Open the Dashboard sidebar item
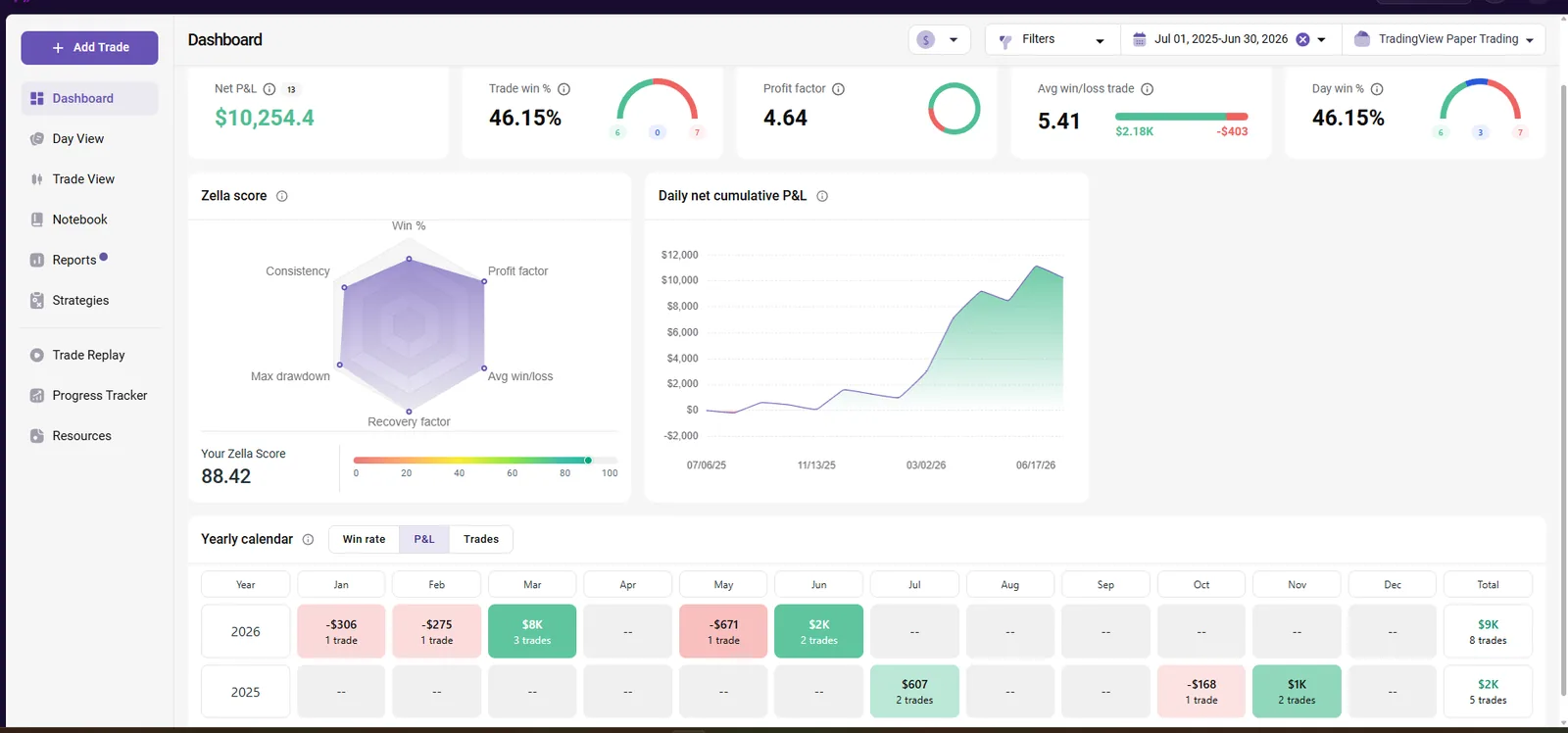The height and width of the screenshot is (733, 1568). pyautogui.click(x=89, y=98)
